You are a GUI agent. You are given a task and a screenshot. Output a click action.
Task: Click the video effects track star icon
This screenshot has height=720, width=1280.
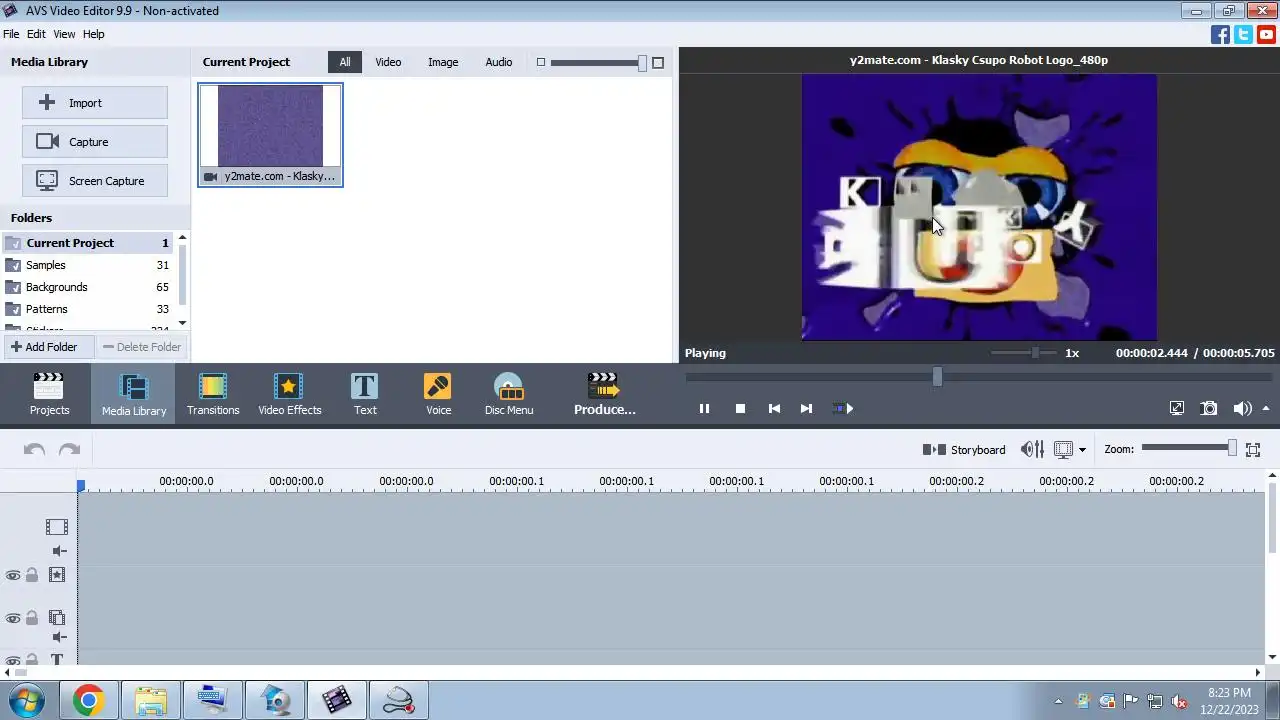click(57, 575)
